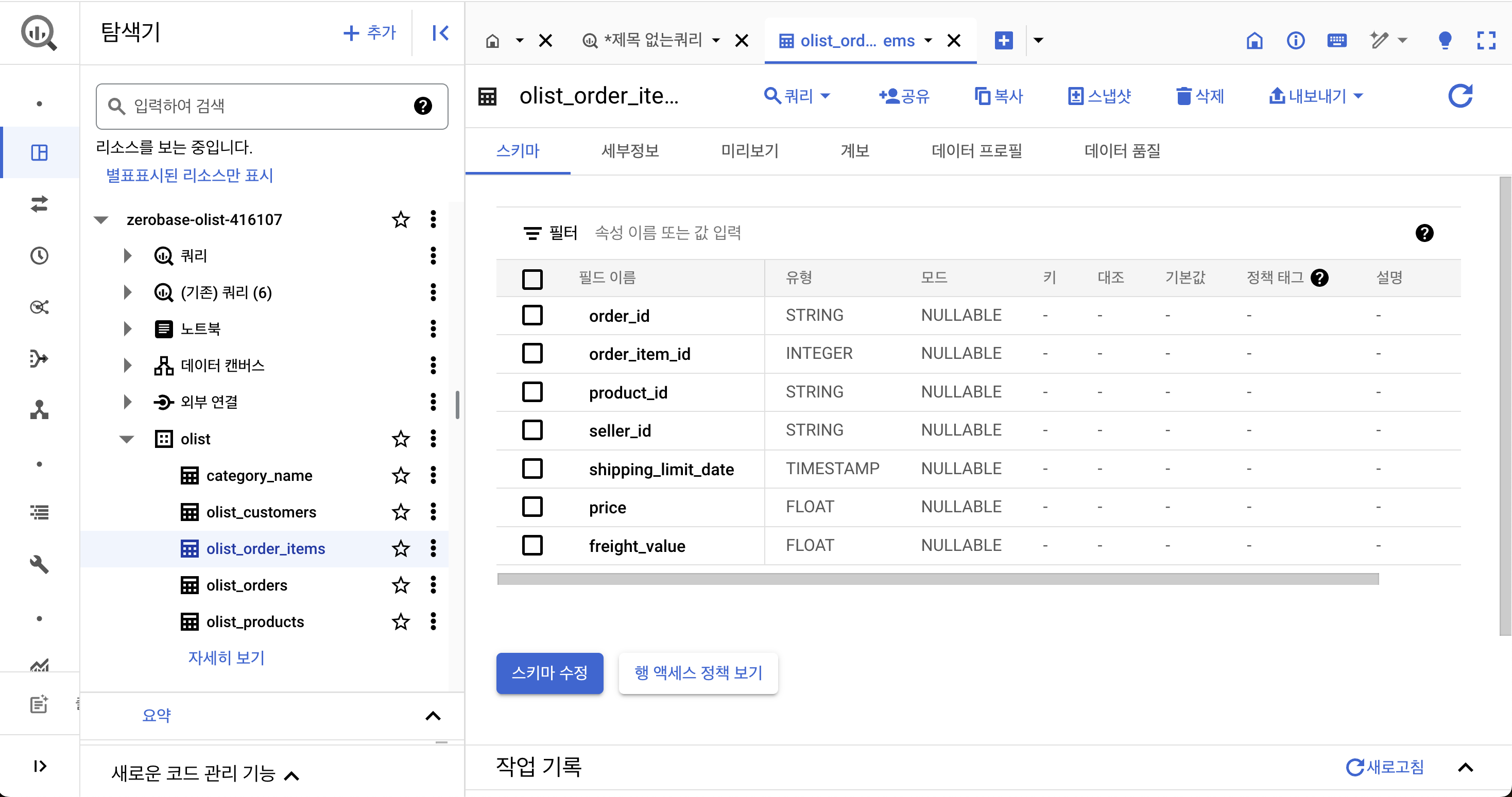Click the refresh icon for table details
The width and height of the screenshot is (1512, 797).
pyautogui.click(x=1460, y=96)
